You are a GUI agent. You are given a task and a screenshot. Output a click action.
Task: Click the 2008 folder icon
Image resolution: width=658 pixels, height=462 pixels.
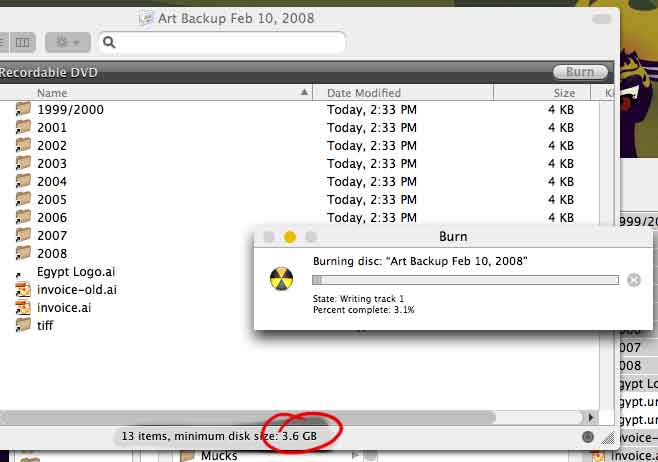pos(23,253)
